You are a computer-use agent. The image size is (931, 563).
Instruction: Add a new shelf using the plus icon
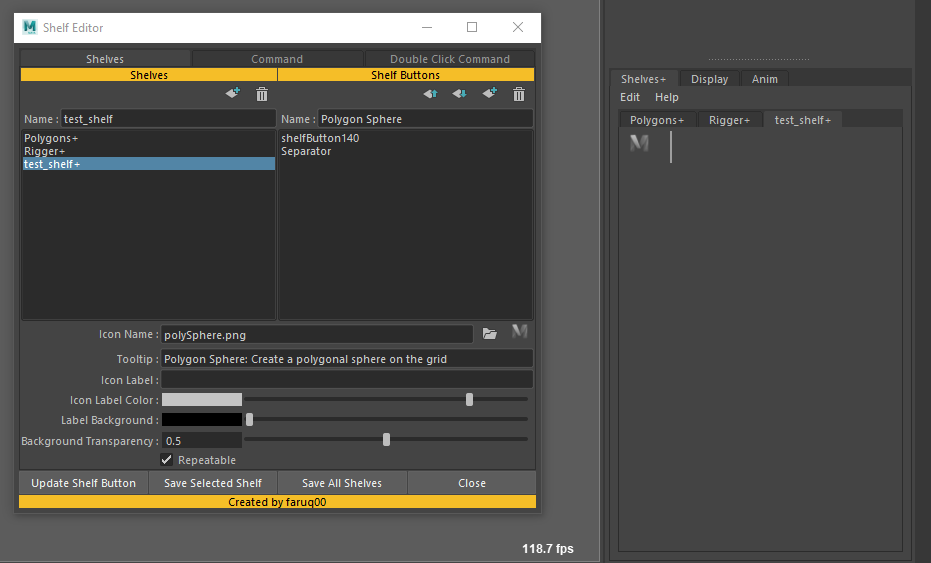point(233,93)
